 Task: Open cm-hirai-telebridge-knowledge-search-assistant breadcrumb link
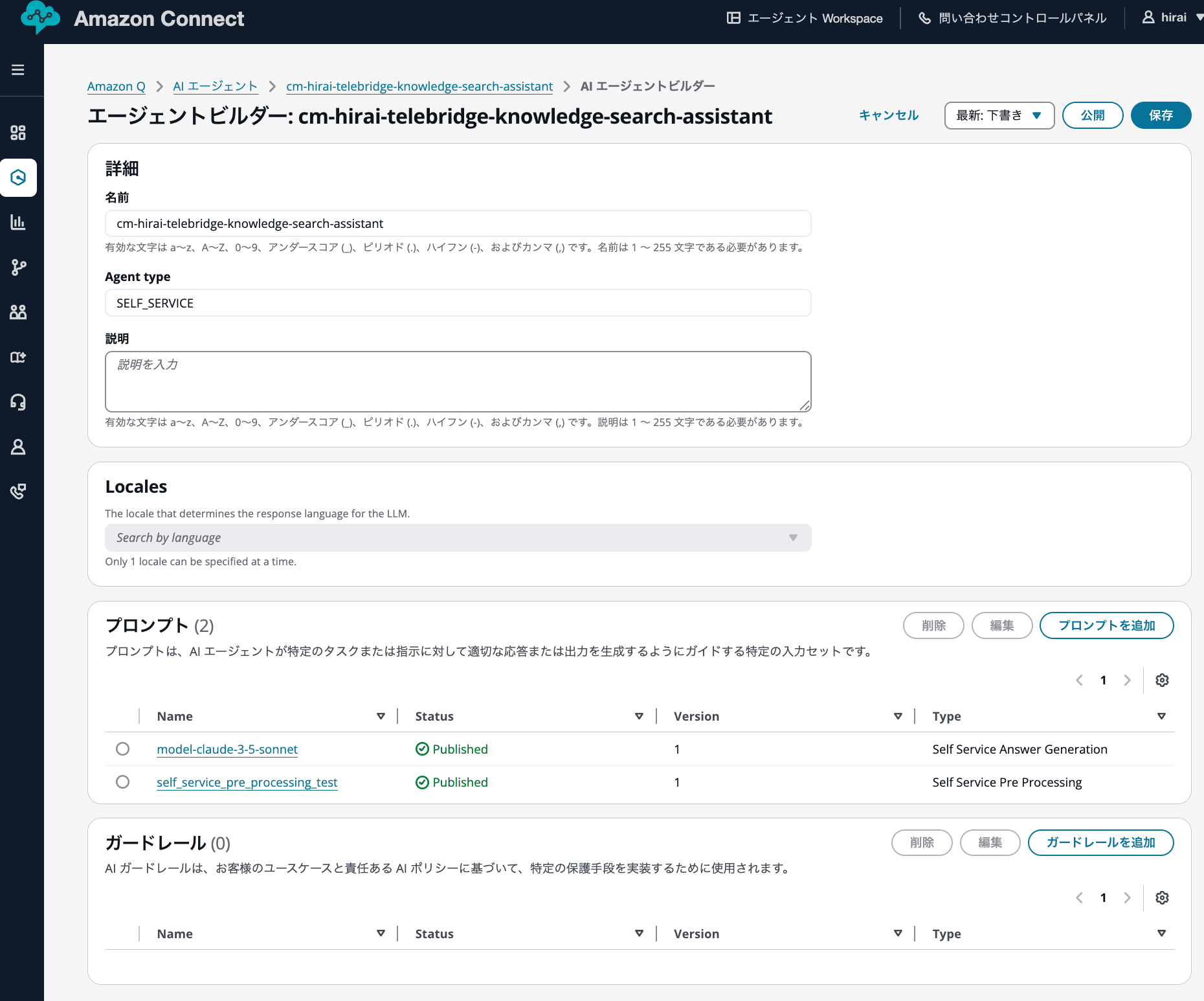click(419, 86)
